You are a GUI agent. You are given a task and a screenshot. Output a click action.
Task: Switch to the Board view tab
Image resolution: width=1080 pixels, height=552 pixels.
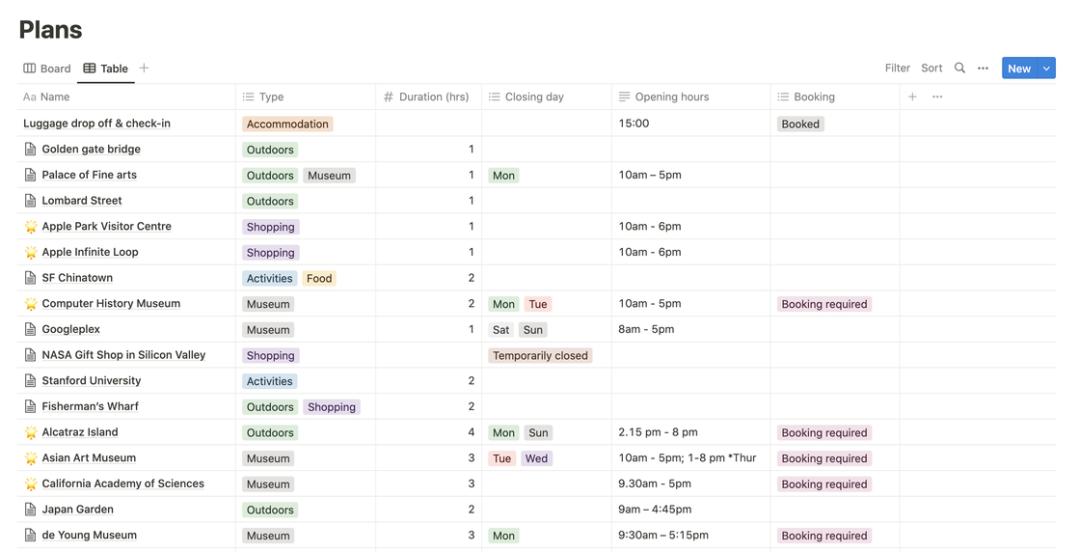(47, 68)
